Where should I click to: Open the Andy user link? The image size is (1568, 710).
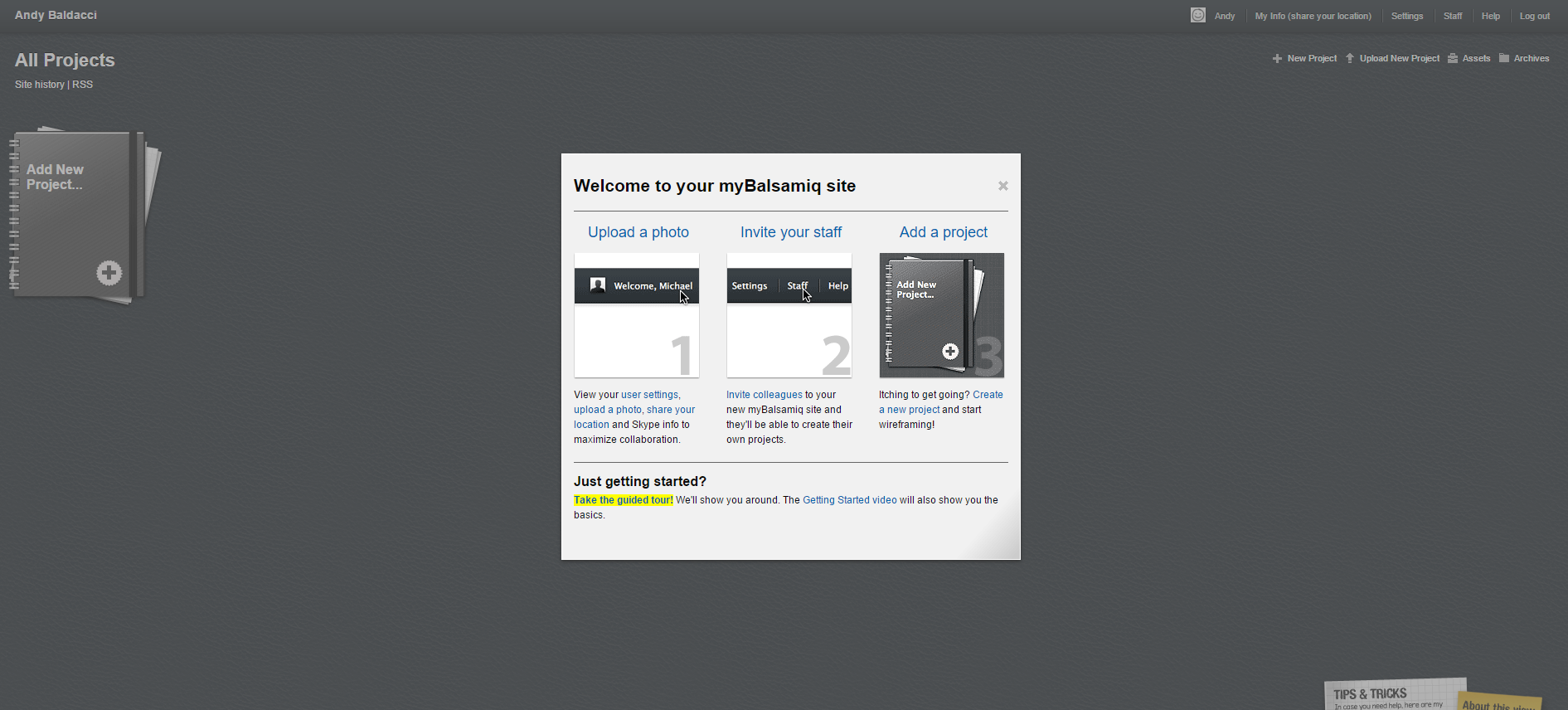click(x=1225, y=16)
